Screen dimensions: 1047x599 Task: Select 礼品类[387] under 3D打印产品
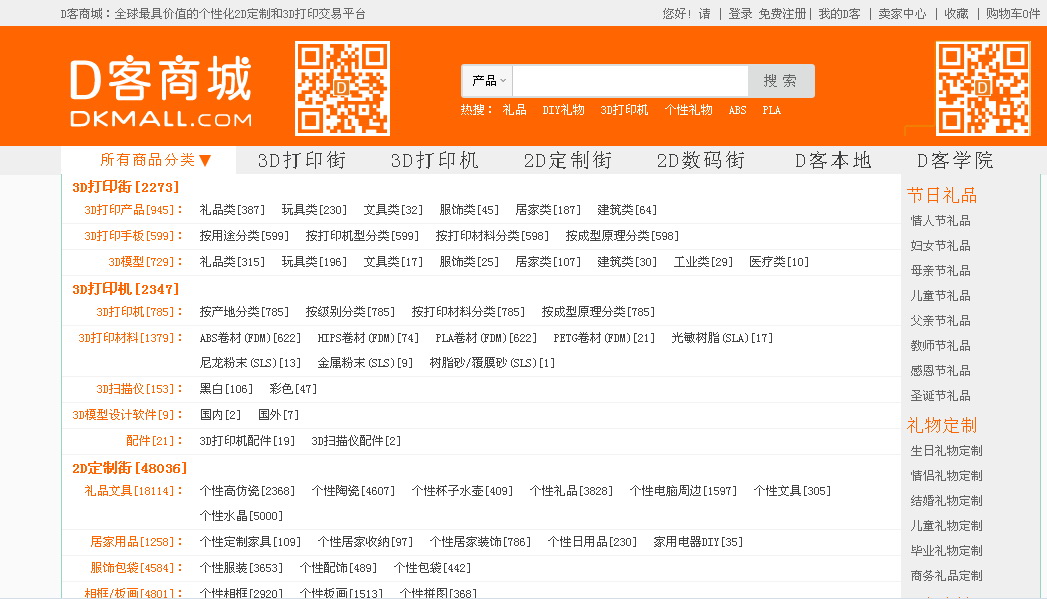(x=232, y=210)
